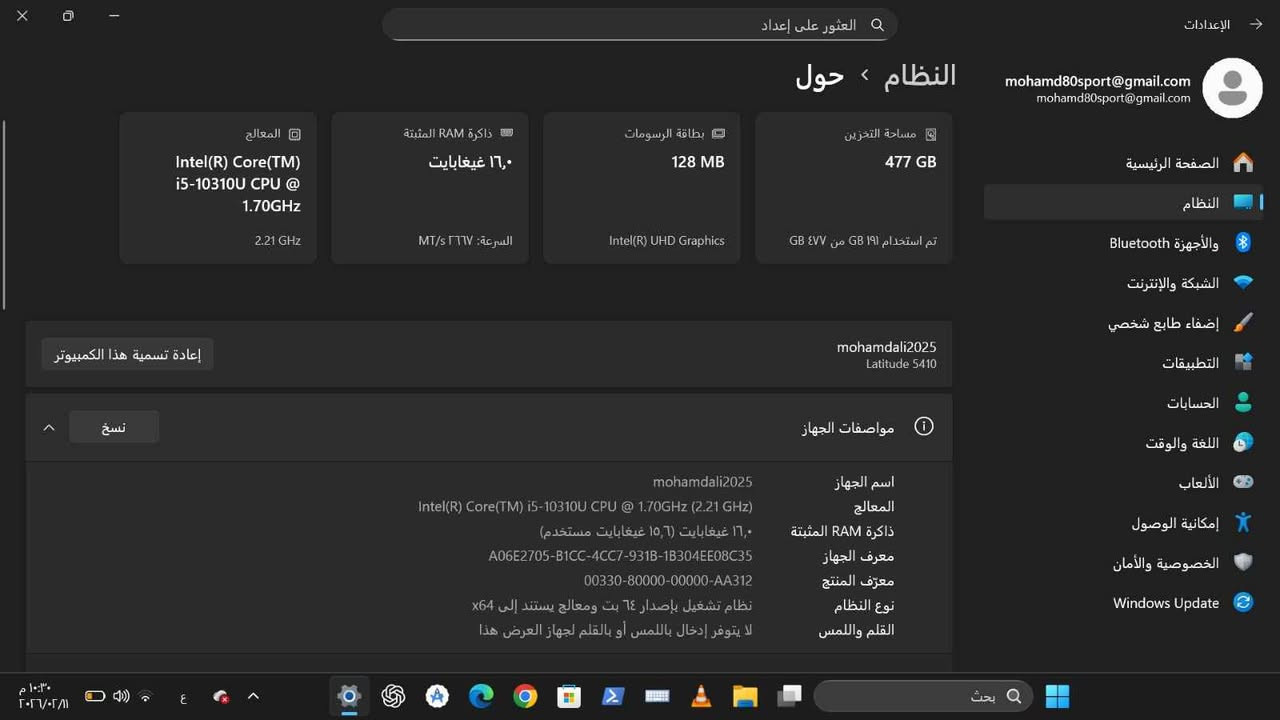Click the RAM chip icon on the memory card

coord(507,132)
